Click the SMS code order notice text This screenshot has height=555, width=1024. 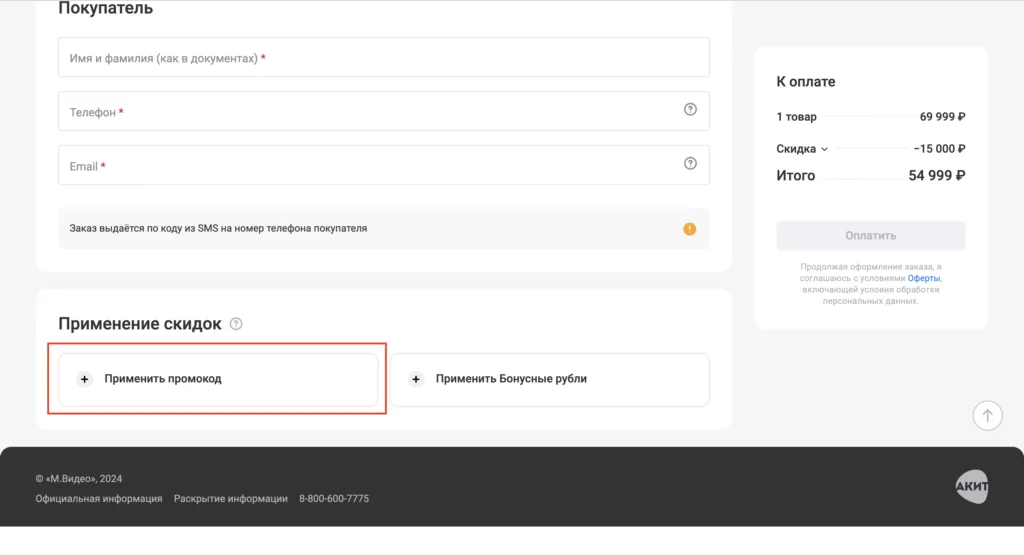coord(218,229)
